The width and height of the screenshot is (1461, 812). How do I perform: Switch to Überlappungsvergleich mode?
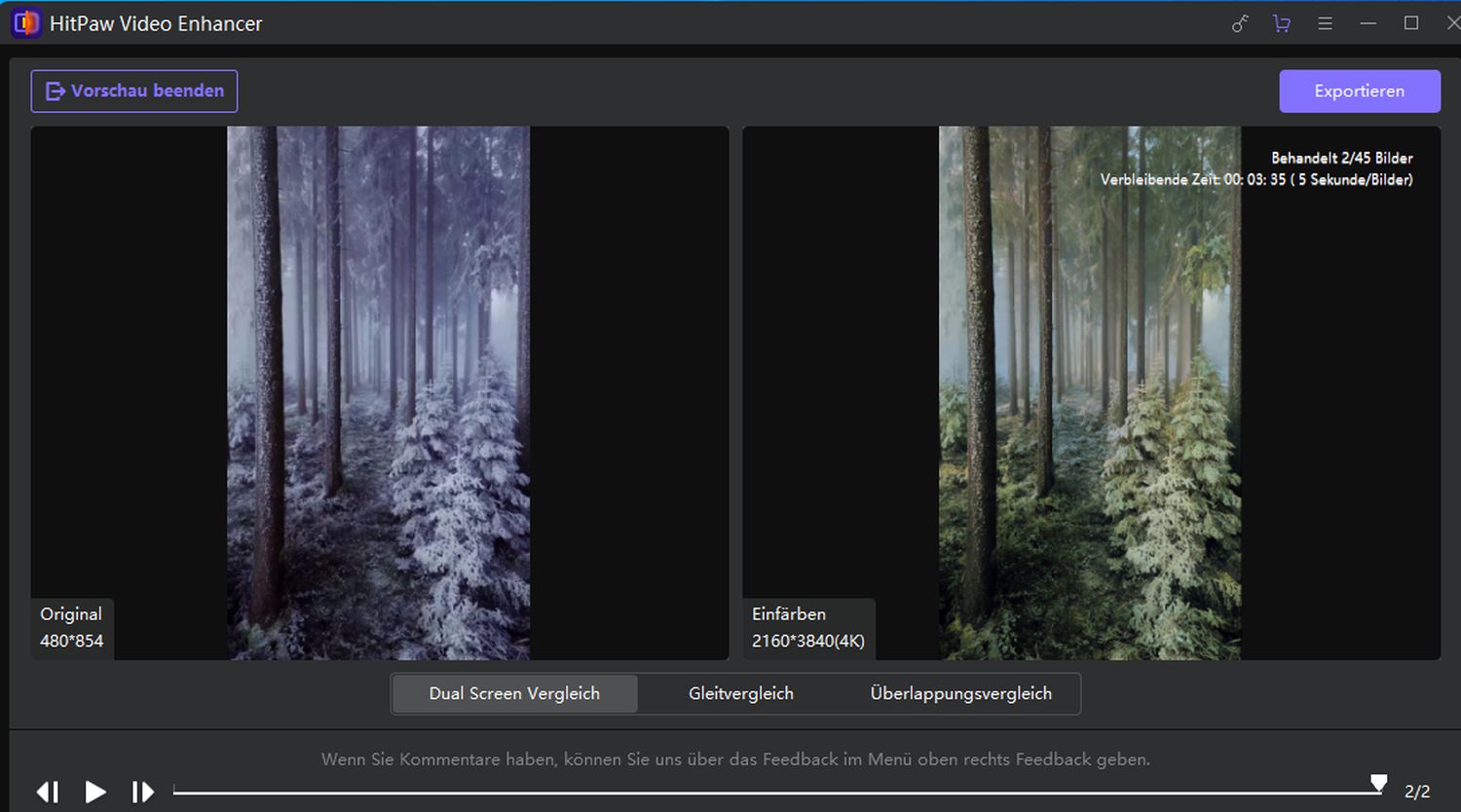(x=960, y=694)
